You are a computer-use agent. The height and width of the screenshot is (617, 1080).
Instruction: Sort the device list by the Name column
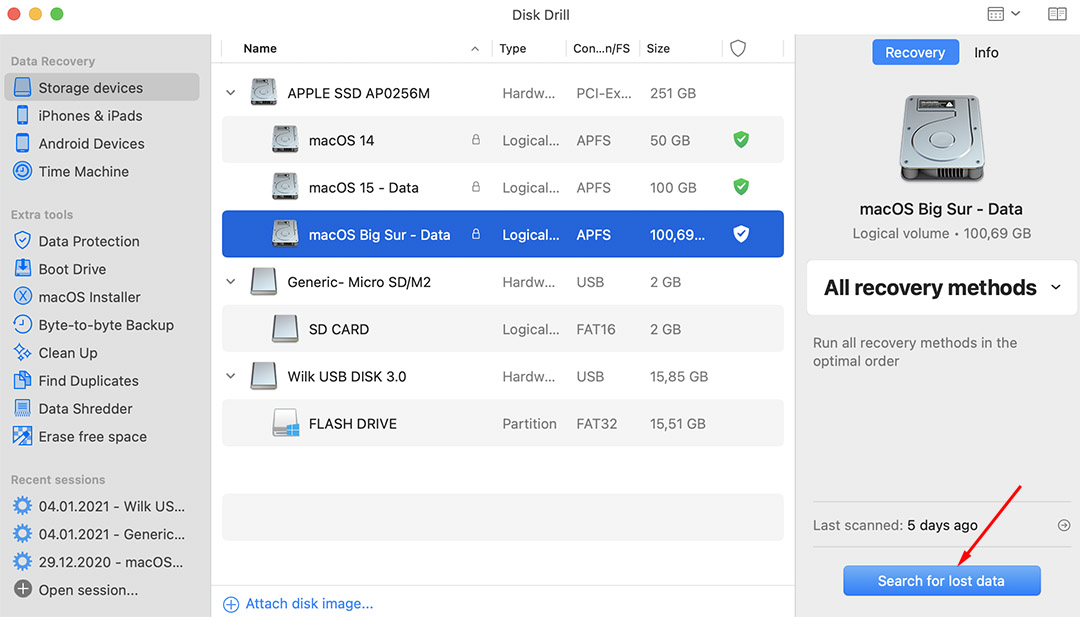260,48
